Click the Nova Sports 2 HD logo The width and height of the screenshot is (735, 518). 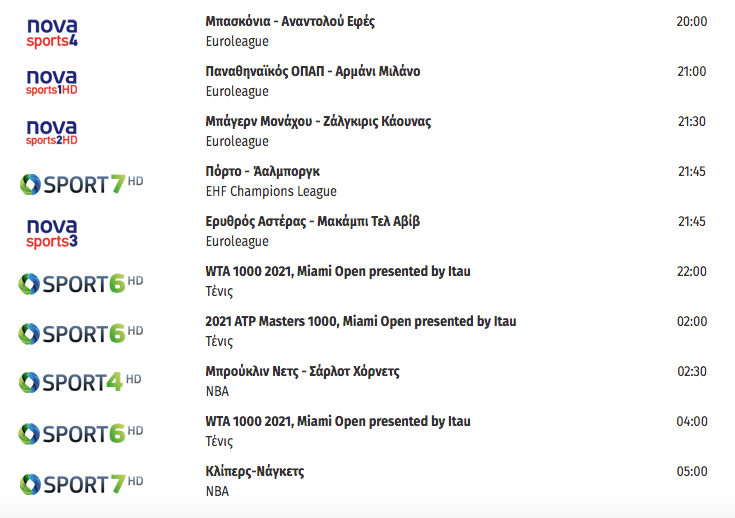click(x=52, y=133)
